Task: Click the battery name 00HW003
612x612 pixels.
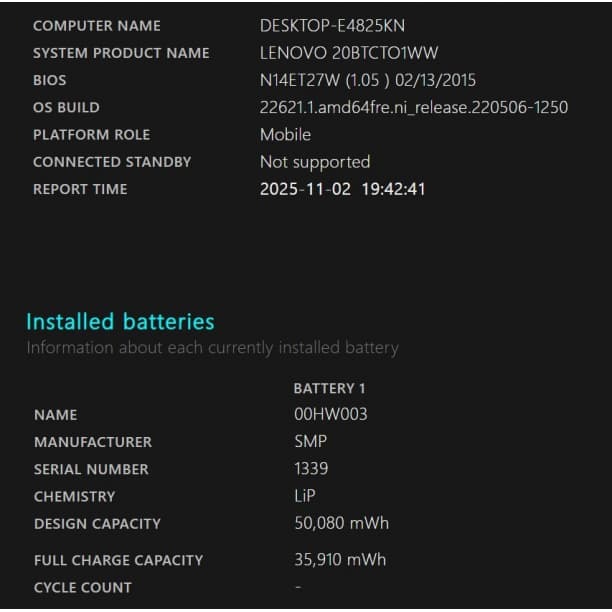Action: 330,414
